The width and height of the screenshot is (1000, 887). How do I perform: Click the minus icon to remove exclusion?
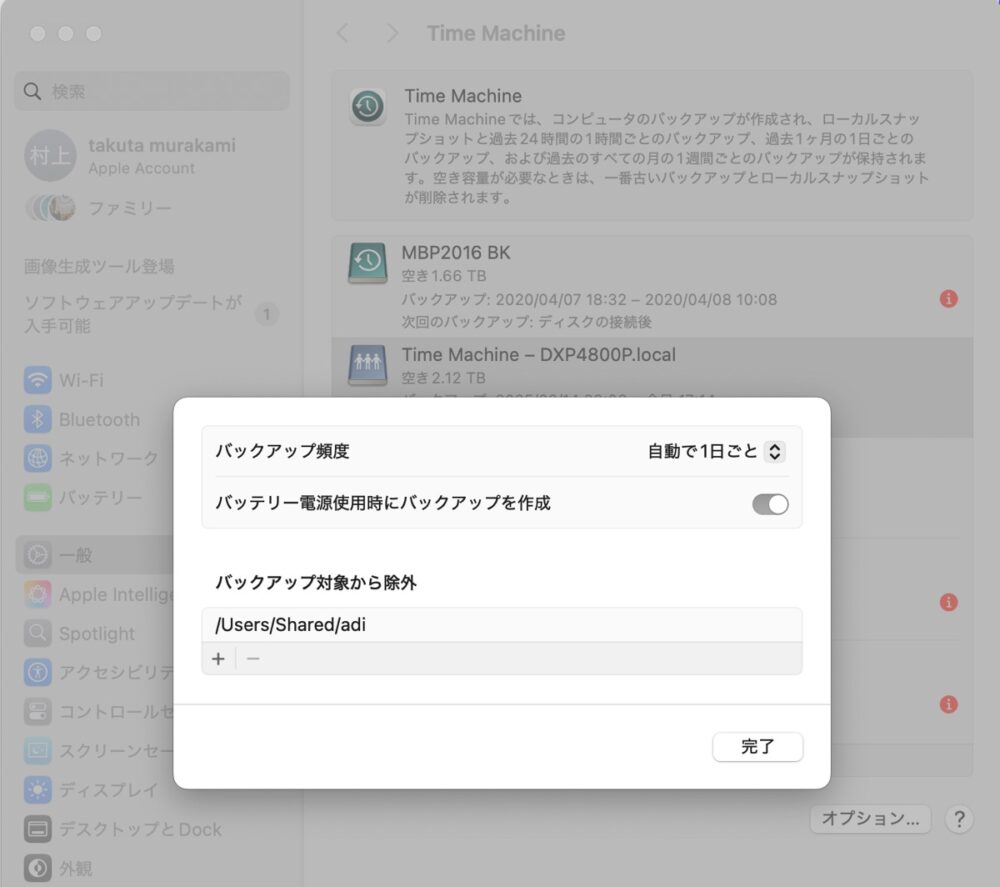(x=253, y=659)
